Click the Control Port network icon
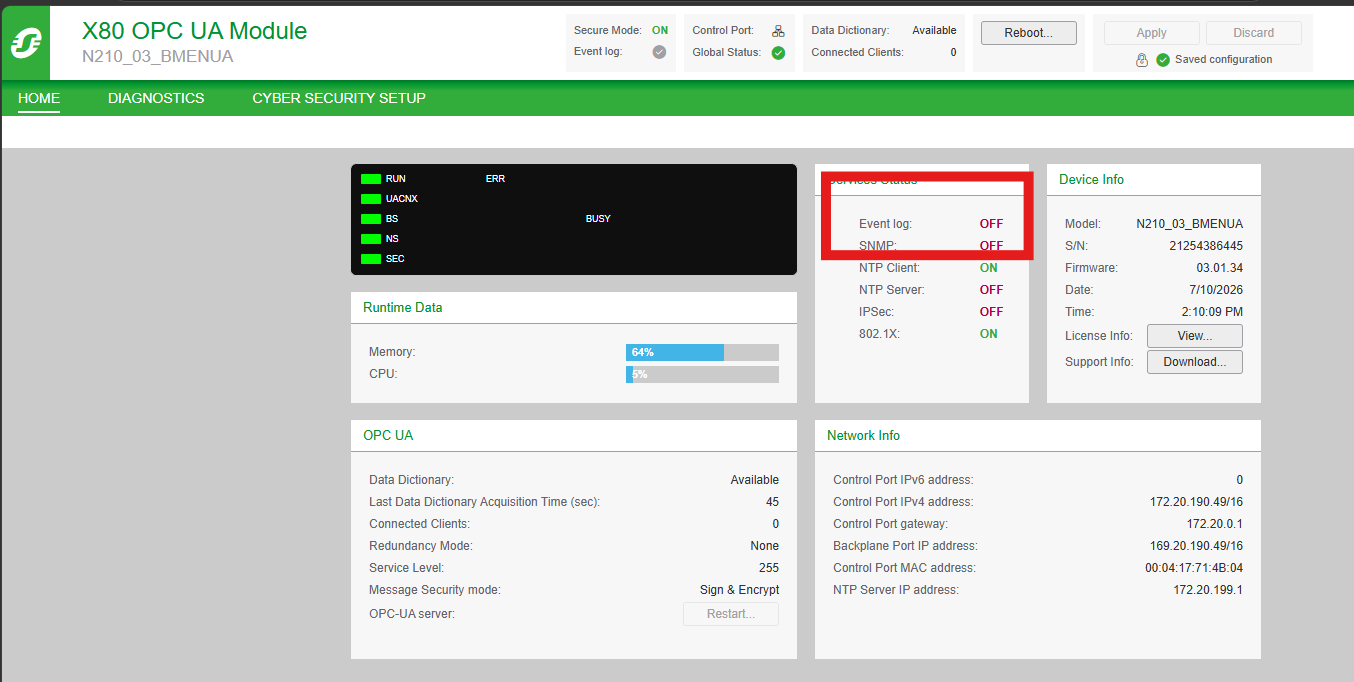This screenshot has width=1354, height=682. click(x=778, y=31)
